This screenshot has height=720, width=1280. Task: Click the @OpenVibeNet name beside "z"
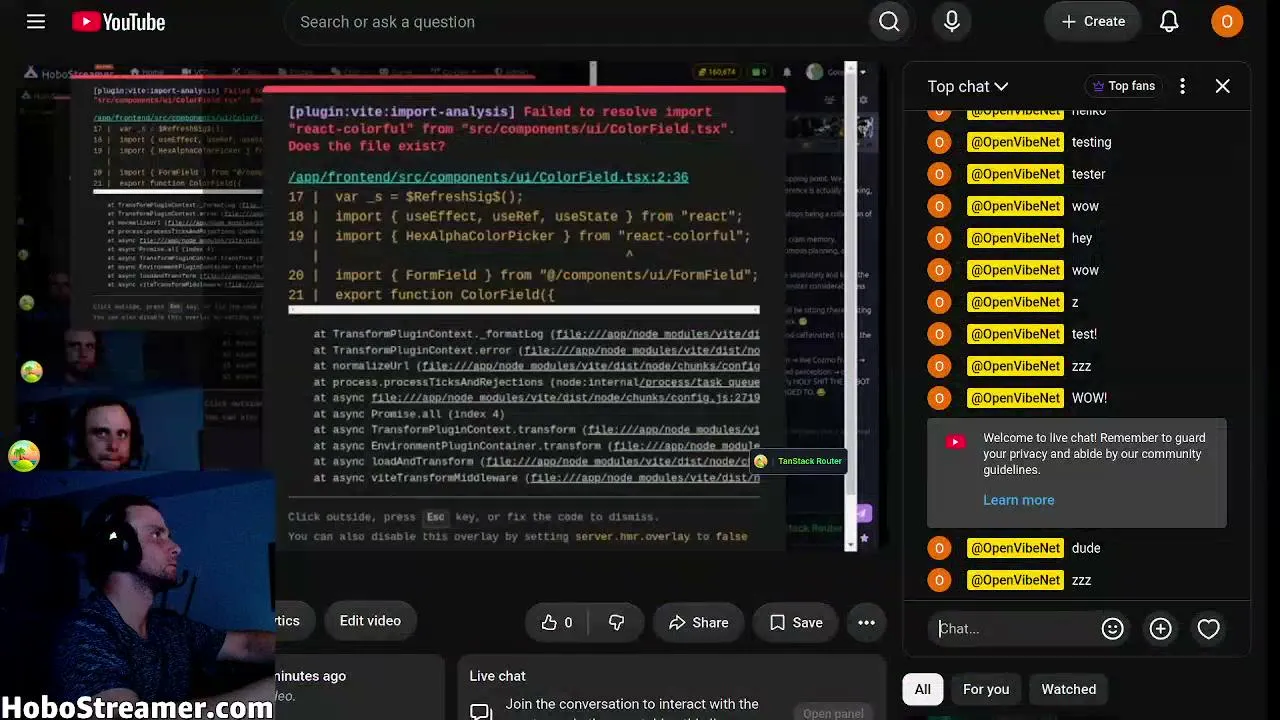pyautogui.click(x=1015, y=302)
